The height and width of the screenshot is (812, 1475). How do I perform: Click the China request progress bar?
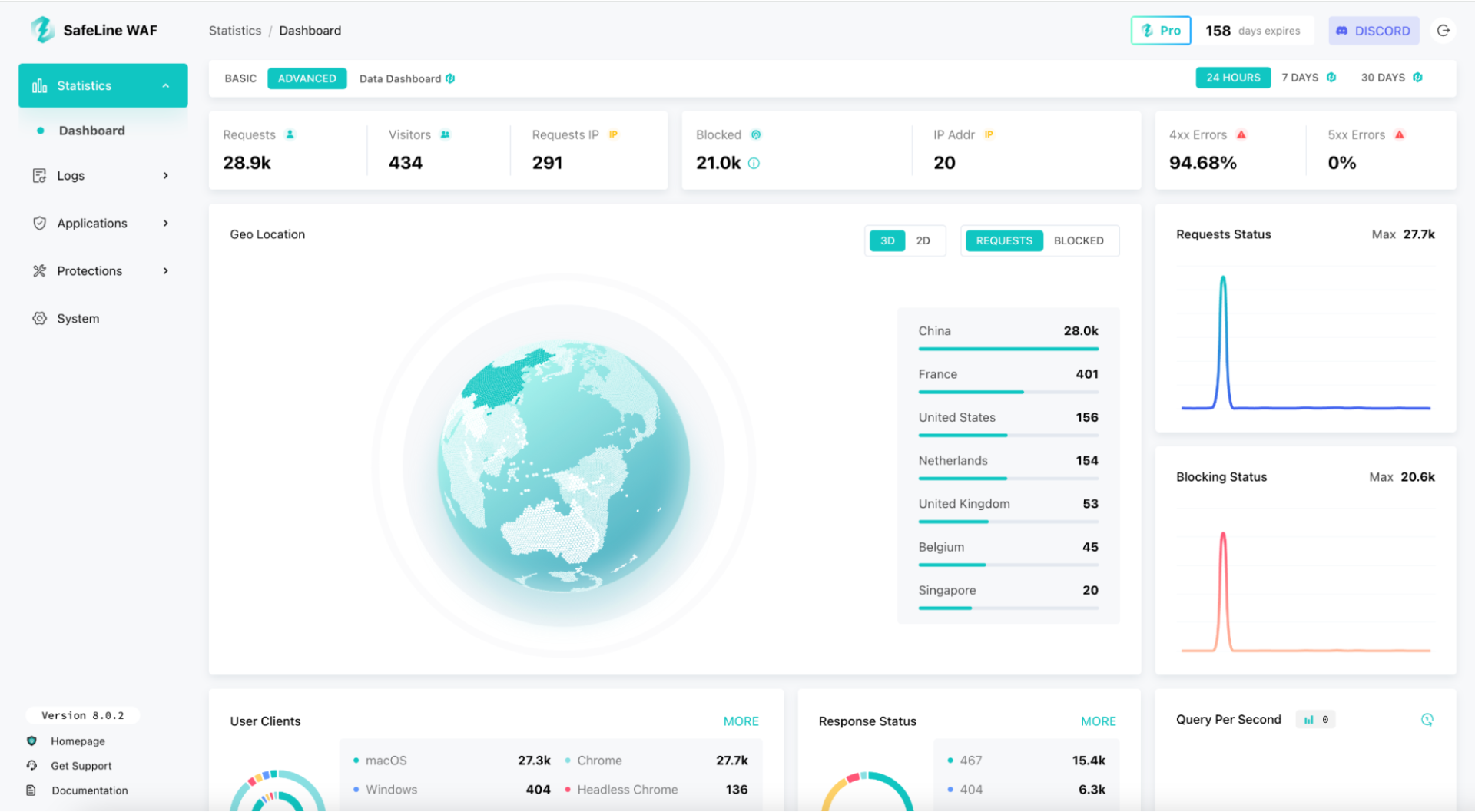pyautogui.click(x=1008, y=349)
